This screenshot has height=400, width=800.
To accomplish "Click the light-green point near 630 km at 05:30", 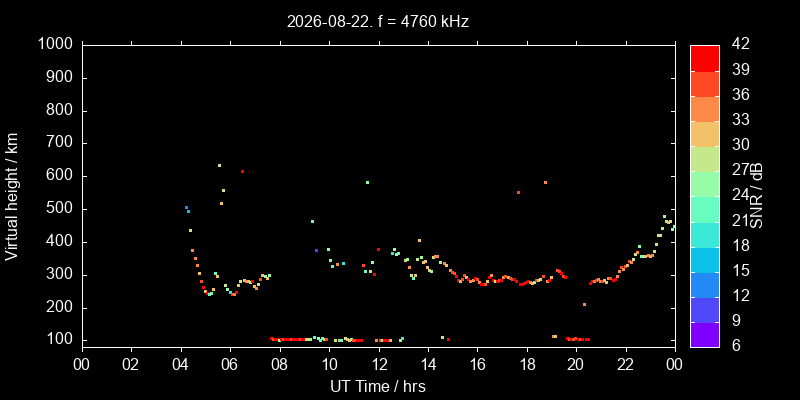I will [219, 165].
